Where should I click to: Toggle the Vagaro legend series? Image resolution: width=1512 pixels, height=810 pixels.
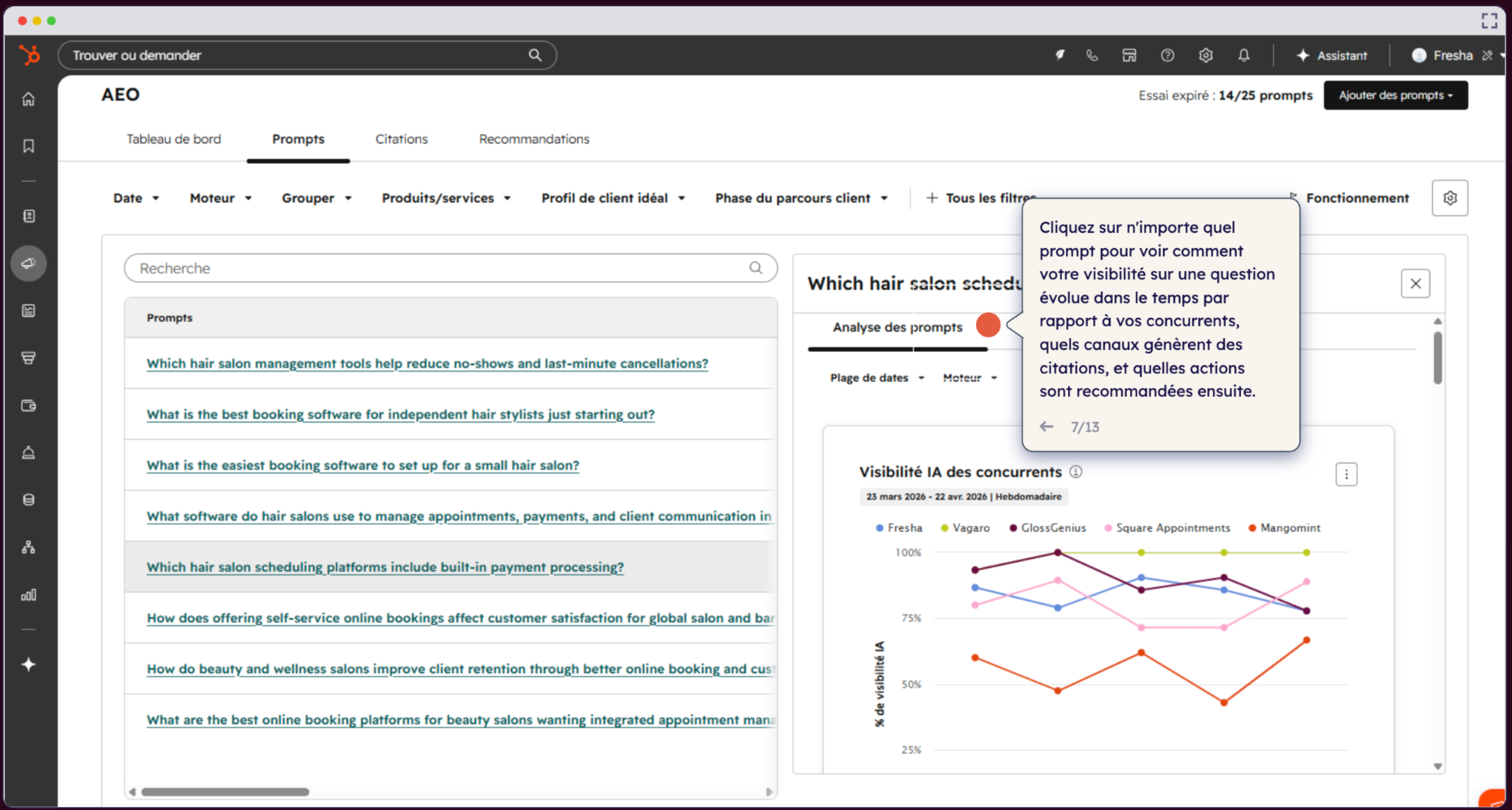coord(965,528)
